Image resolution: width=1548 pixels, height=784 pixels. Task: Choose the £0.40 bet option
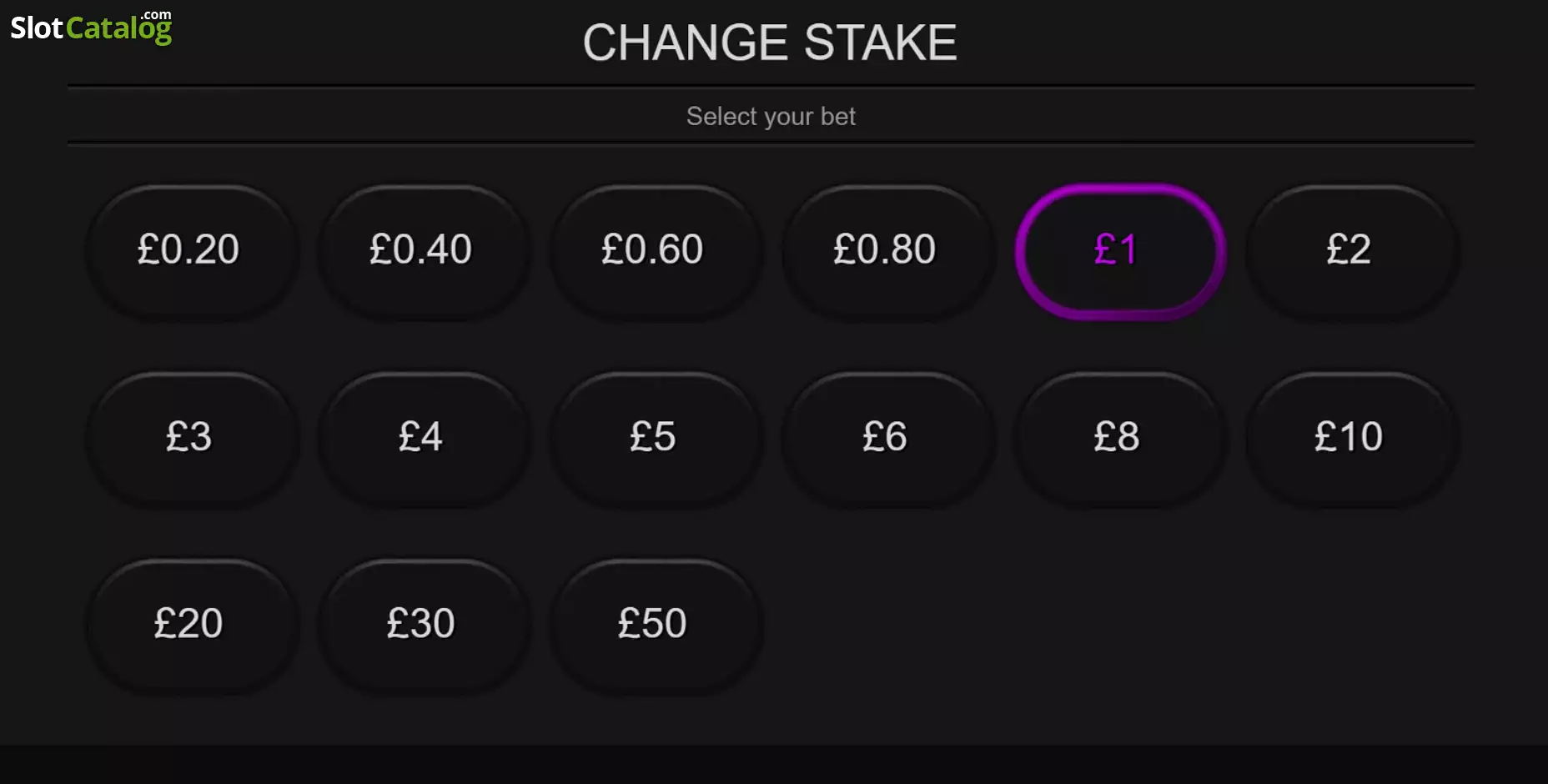(421, 250)
